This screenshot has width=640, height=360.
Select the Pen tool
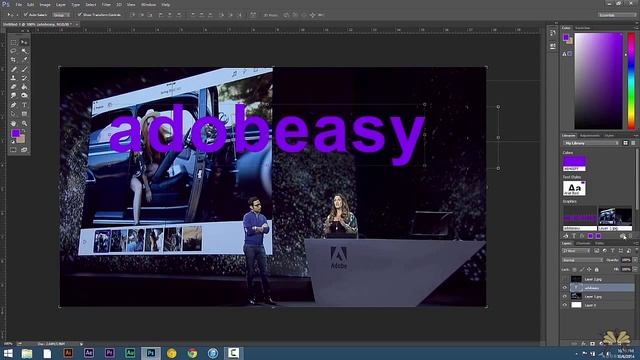tap(13, 105)
